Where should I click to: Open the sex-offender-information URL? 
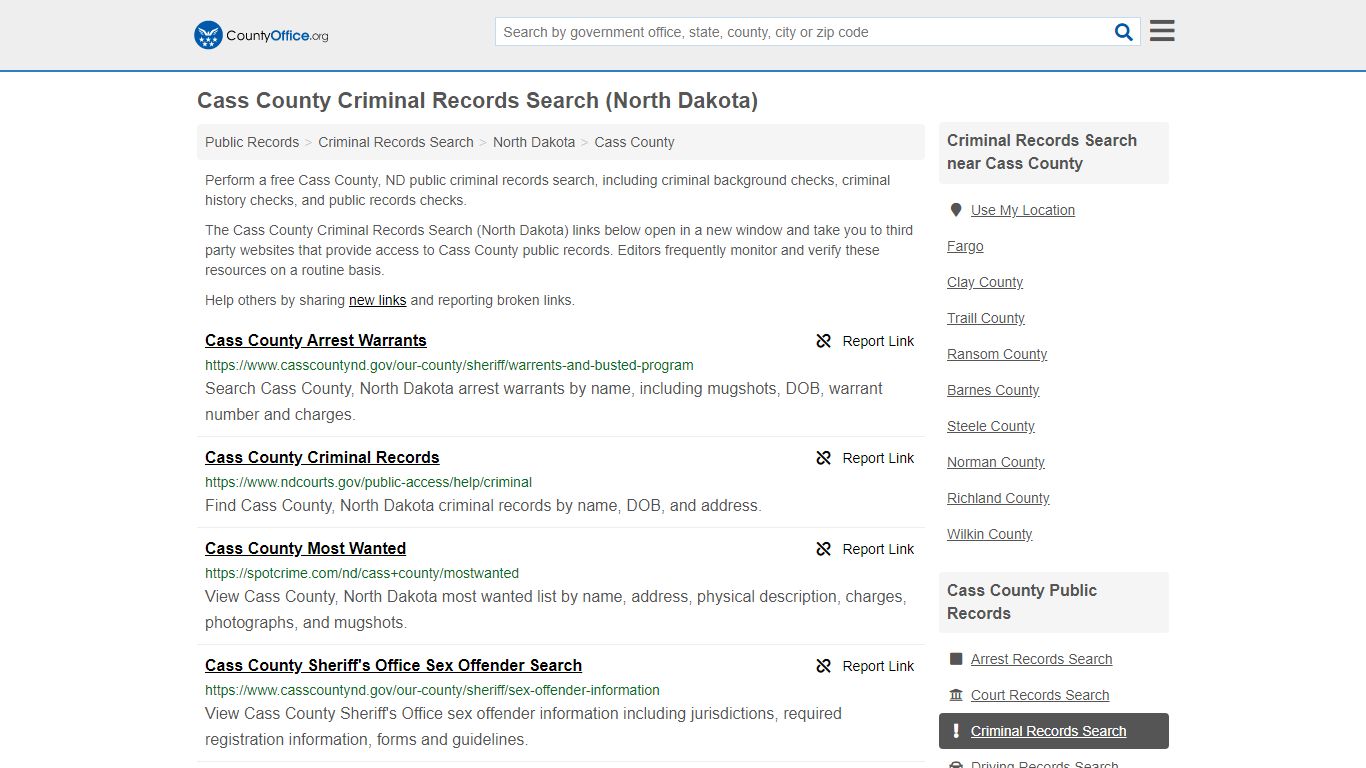(432, 690)
